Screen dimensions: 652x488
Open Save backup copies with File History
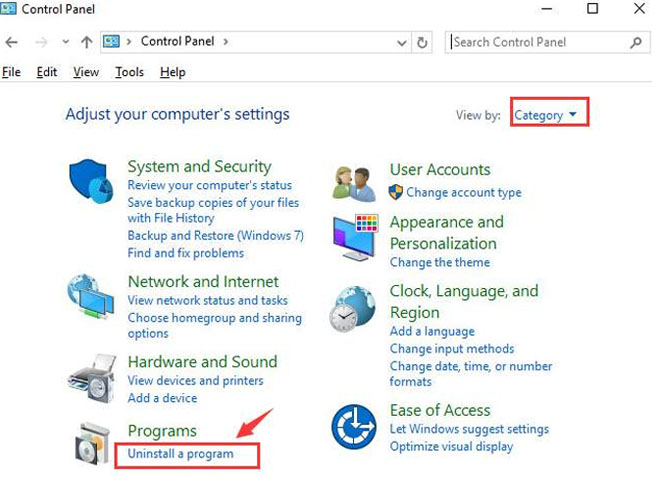(213, 210)
